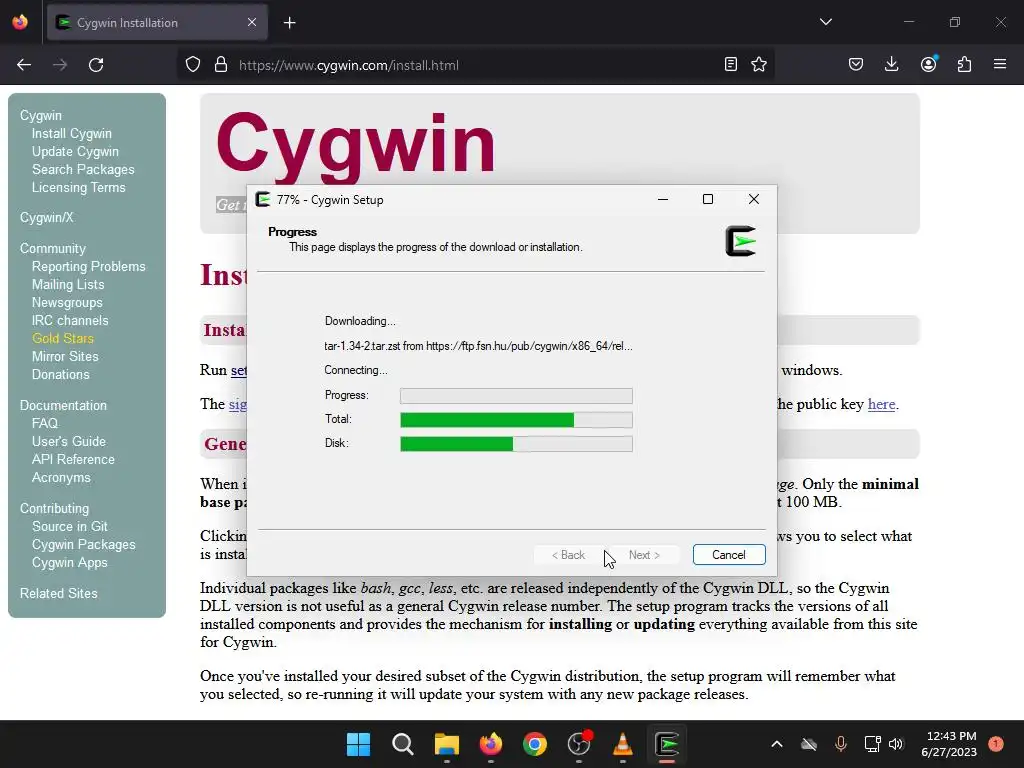This screenshot has width=1024, height=768.
Task: Open the Firefox hamburger menu
Action: click(x=1000, y=64)
